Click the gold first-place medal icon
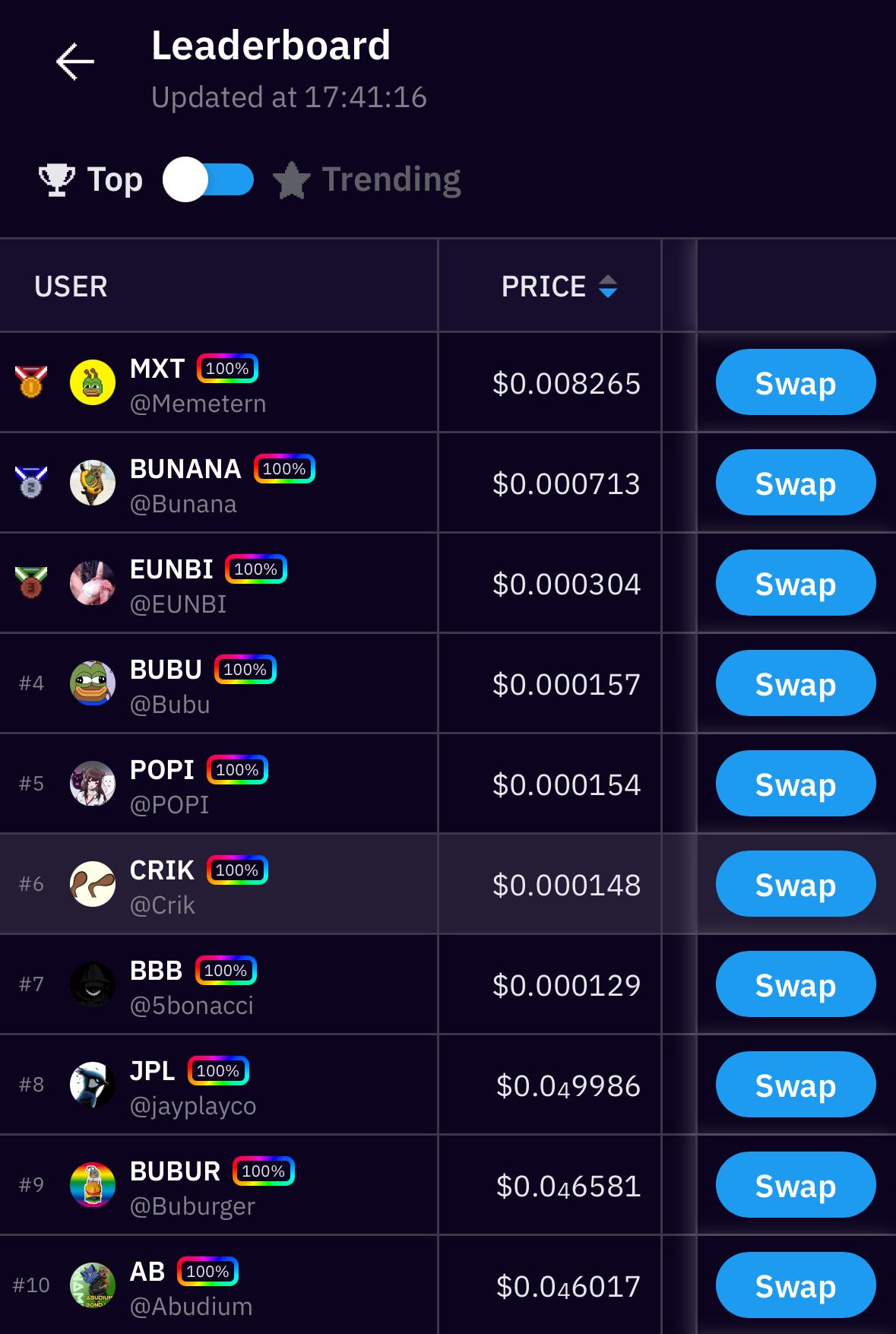Viewport: 896px width, 1334px height. (31, 382)
